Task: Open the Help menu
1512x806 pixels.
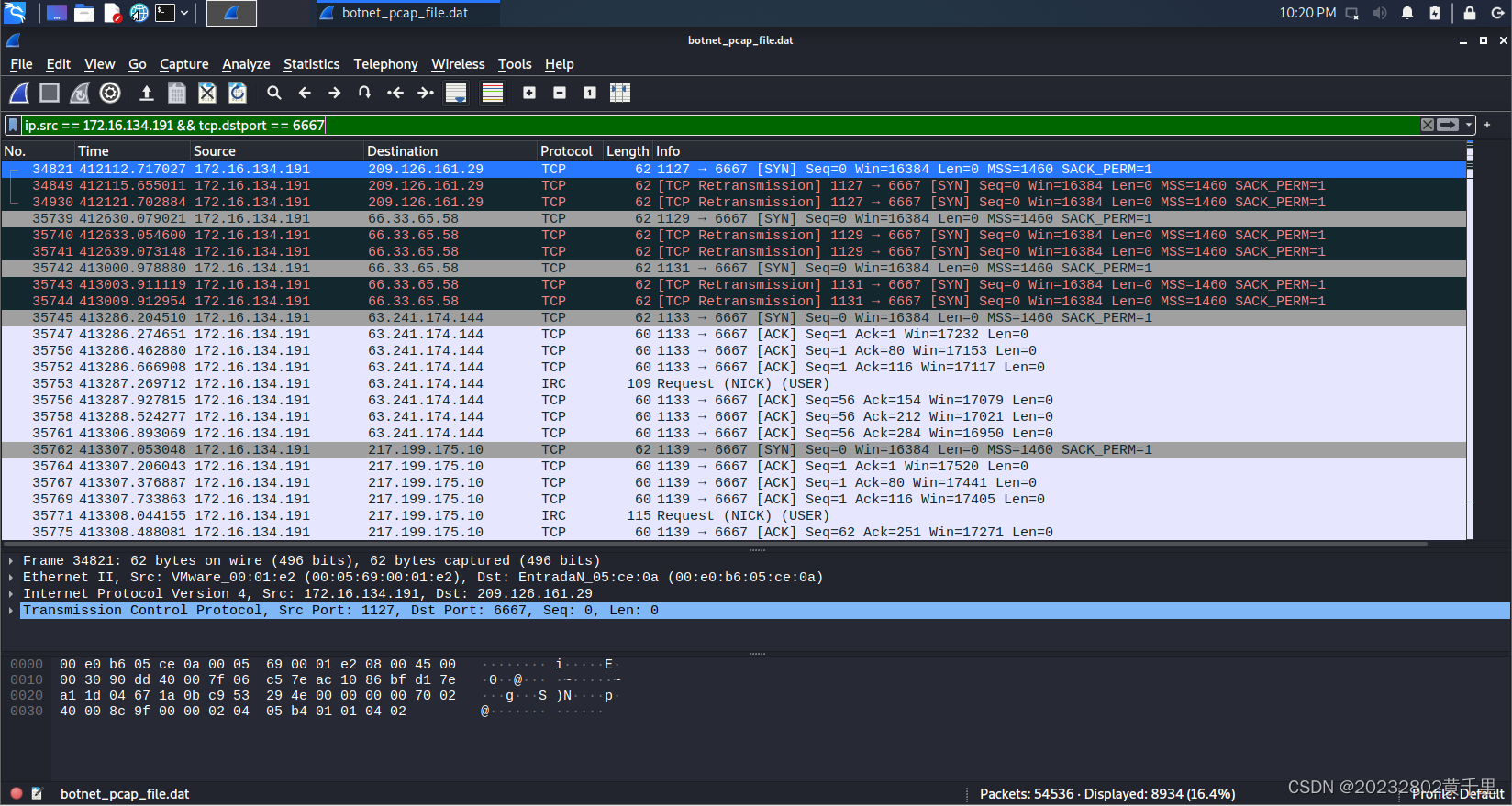Action: click(559, 64)
